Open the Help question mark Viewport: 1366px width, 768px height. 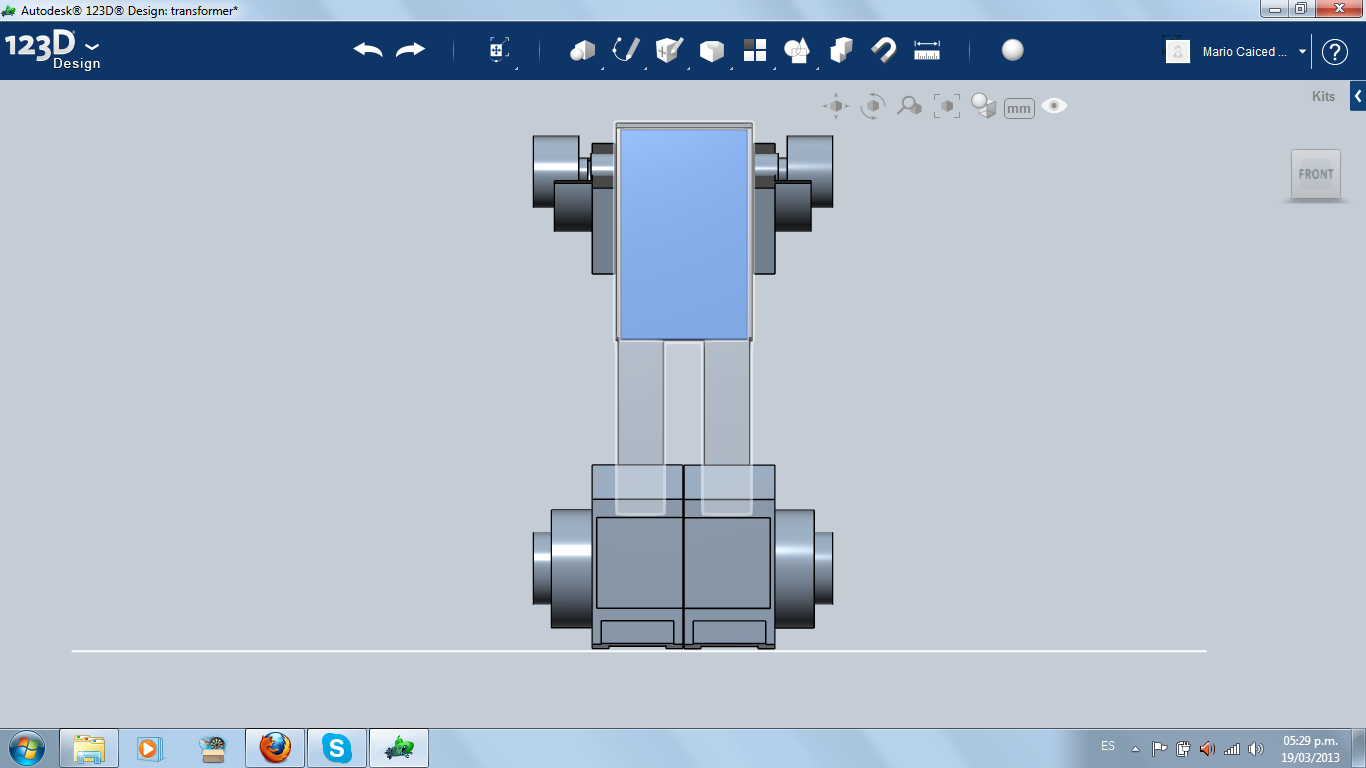(x=1335, y=52)
